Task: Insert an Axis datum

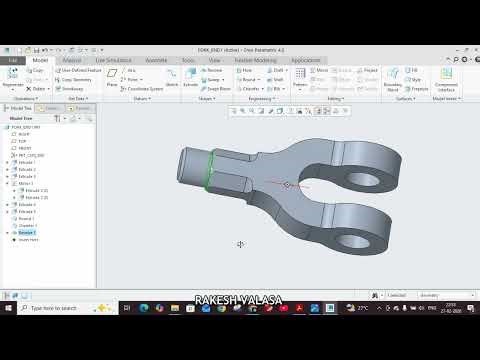Action: click(128, 70)
